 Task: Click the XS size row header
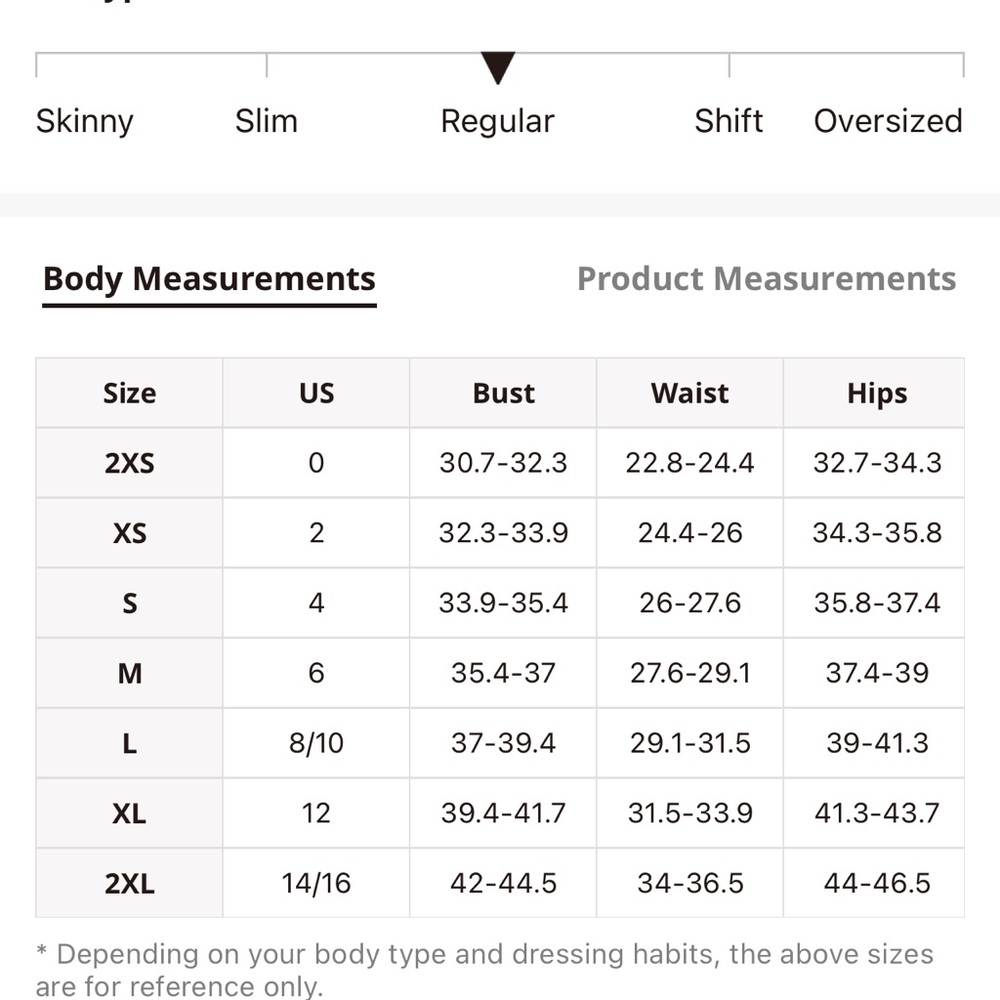click(x=129, y=533)
